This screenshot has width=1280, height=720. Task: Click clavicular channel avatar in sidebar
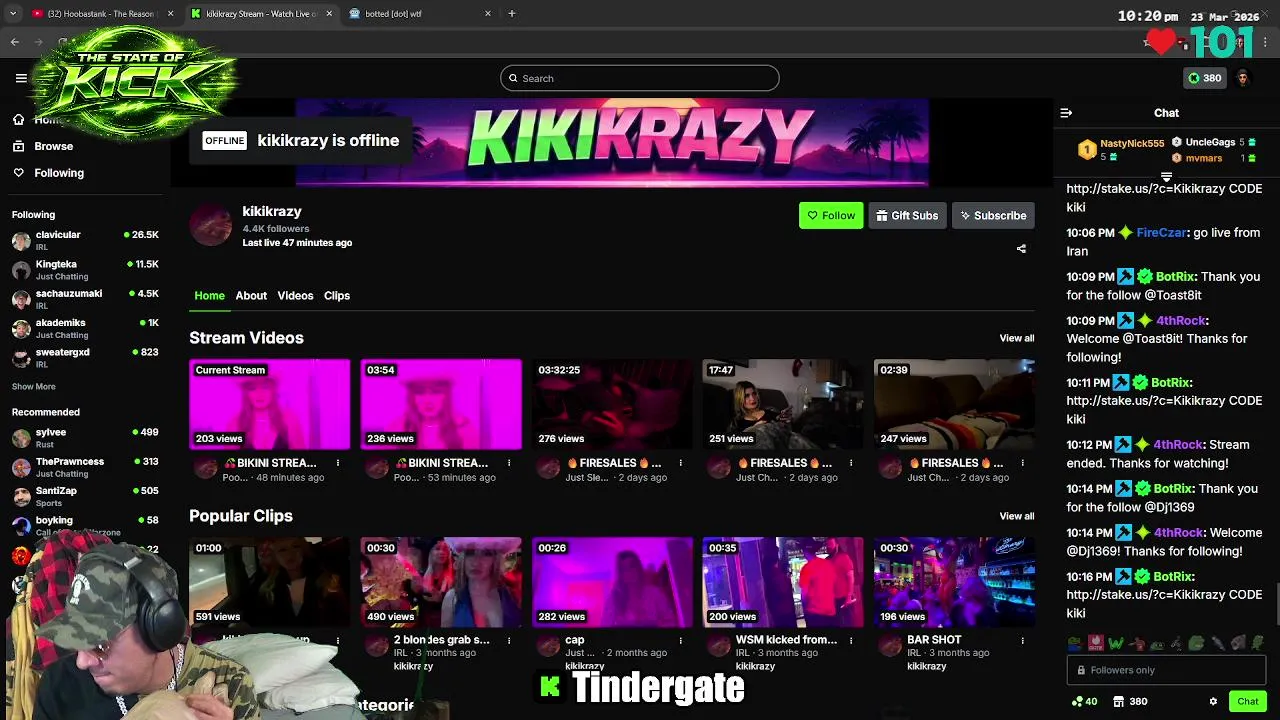pyautogui.click(x=21, y=241)
